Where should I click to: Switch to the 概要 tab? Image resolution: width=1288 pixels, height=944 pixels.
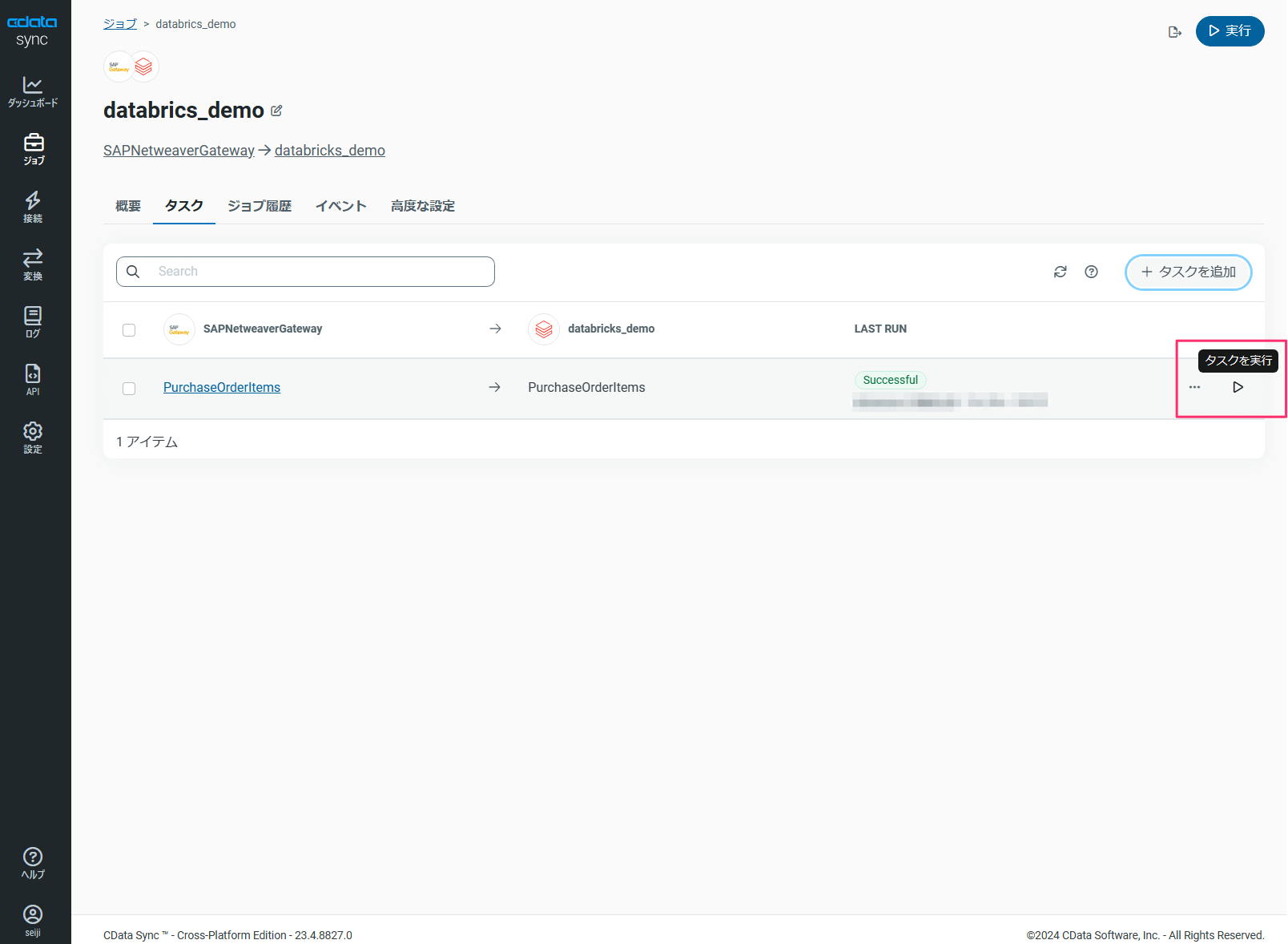(x=128, y=206)
